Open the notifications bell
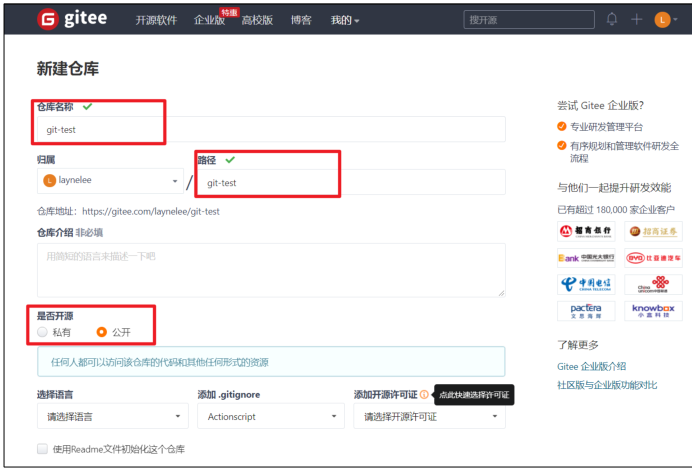692x468 pixels. point(612,19)
